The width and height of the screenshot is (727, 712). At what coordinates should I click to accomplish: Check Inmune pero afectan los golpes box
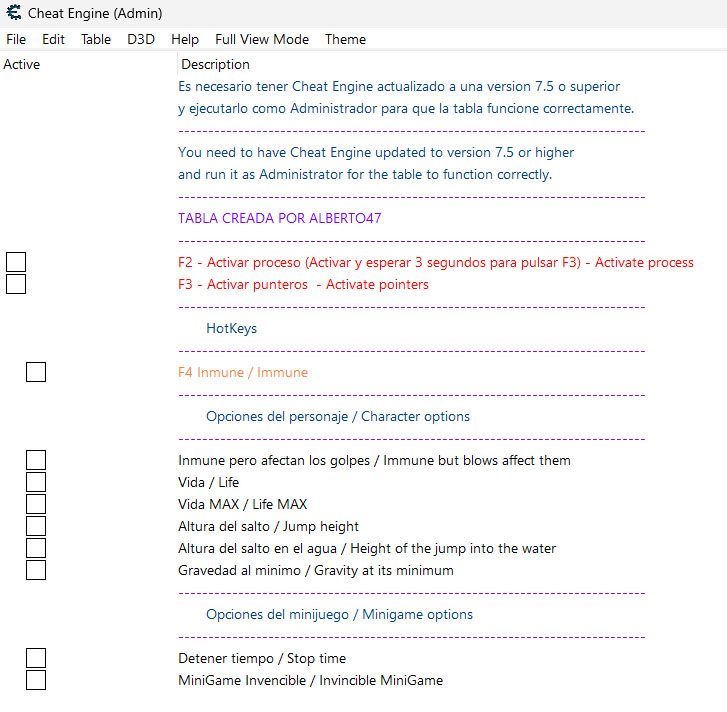[36, 460]
